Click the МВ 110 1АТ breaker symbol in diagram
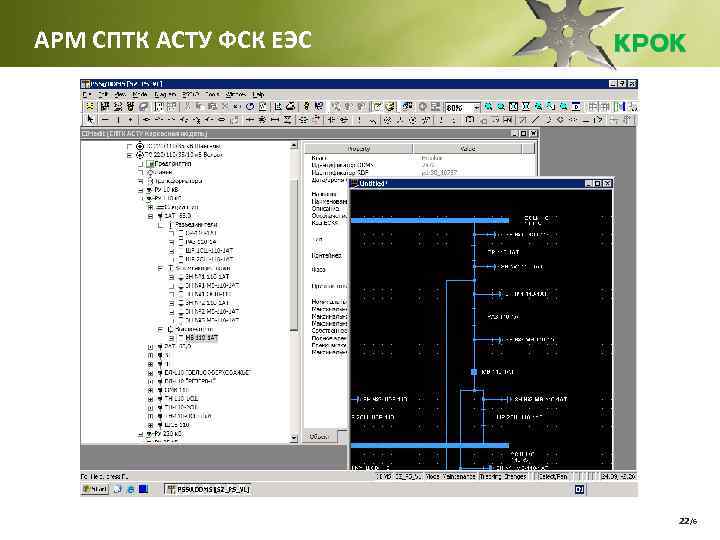 [x=474, y=372]
